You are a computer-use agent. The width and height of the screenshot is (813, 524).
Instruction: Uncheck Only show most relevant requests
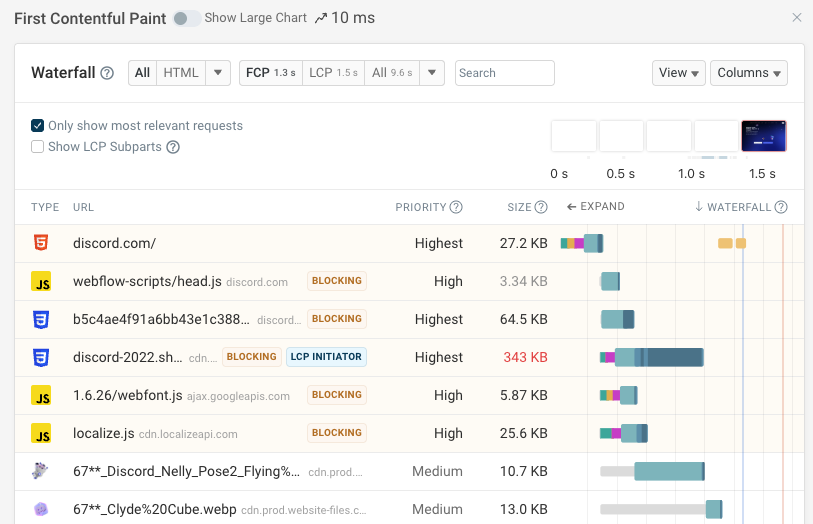38,126
